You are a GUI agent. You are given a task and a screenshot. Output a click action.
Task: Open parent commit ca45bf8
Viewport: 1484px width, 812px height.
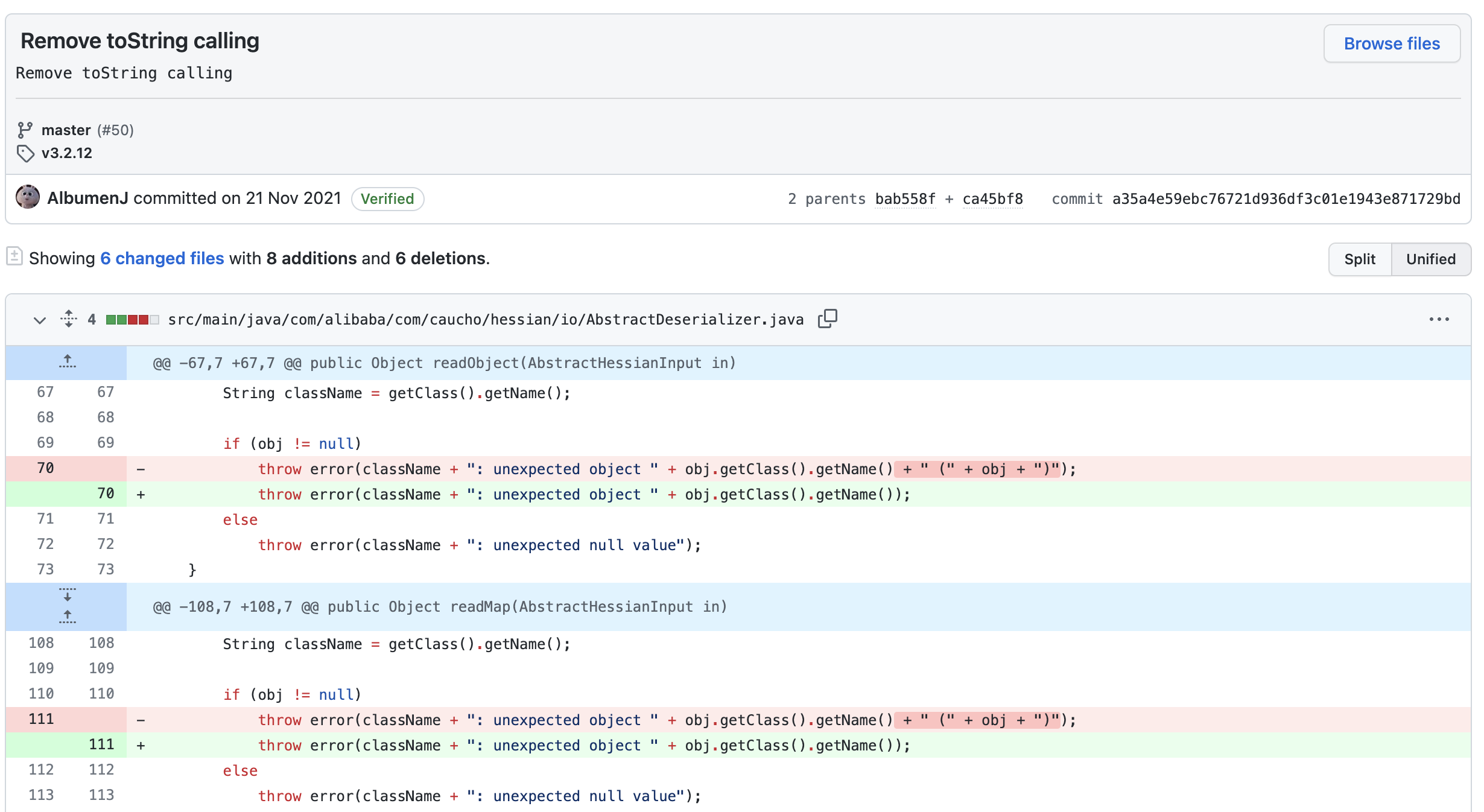click(992, 199)
